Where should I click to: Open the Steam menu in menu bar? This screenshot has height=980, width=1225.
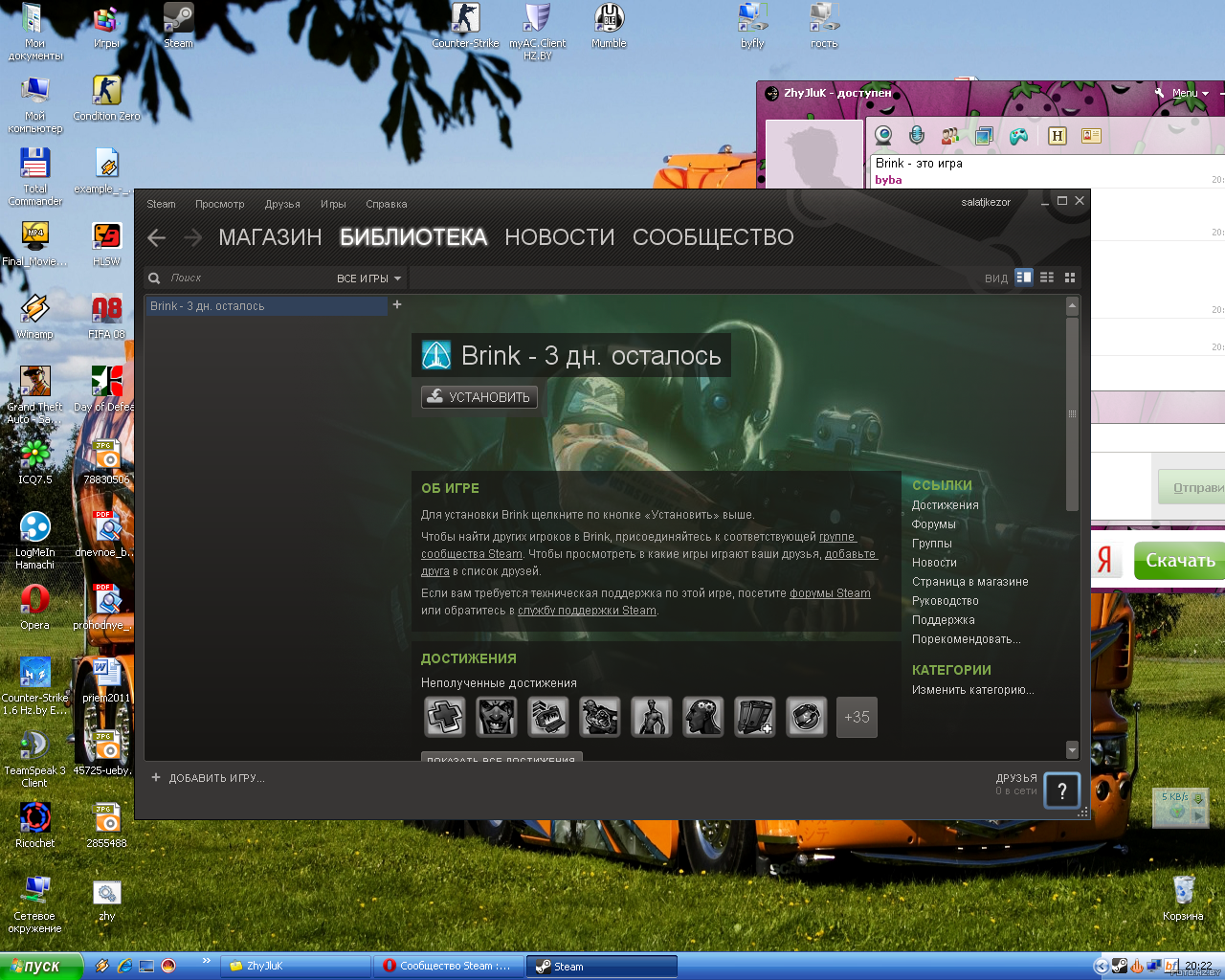click(161, 204)
